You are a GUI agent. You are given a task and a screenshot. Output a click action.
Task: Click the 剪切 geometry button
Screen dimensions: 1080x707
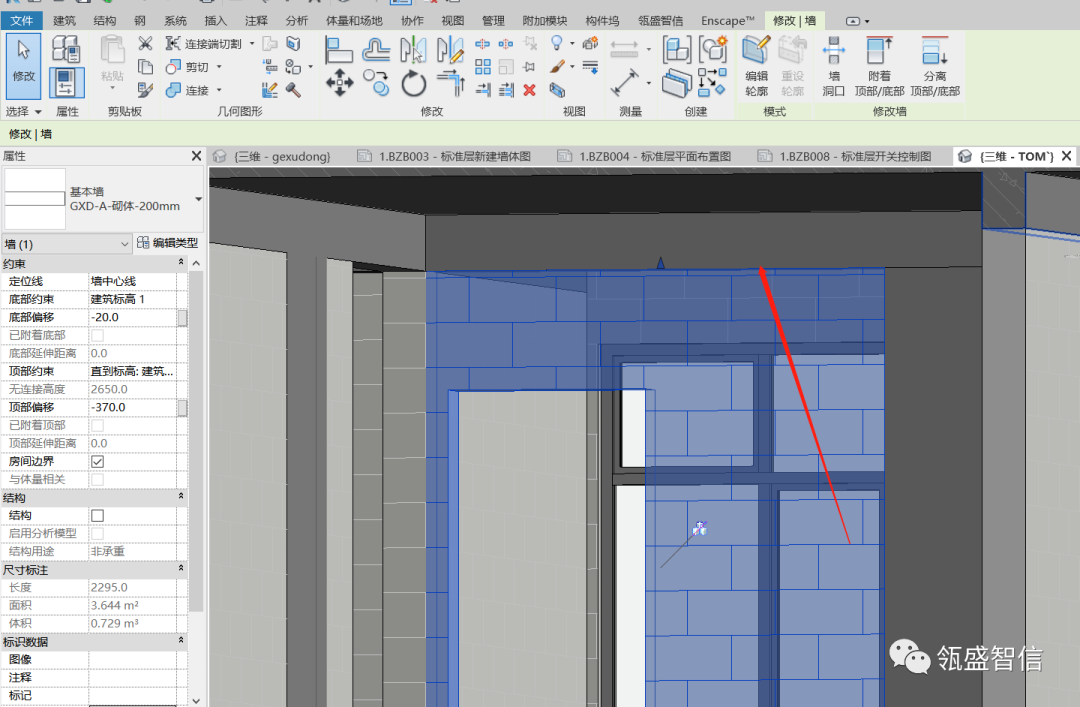click(x=188, y=67)
